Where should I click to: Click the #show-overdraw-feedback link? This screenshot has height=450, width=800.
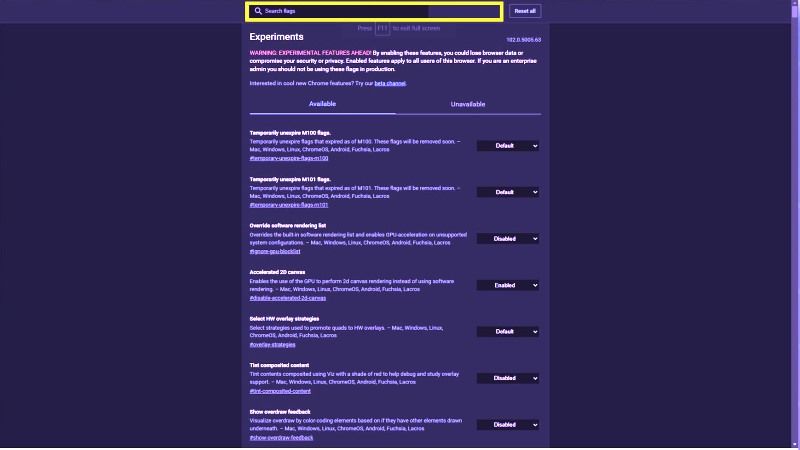[x=282, y=438]
